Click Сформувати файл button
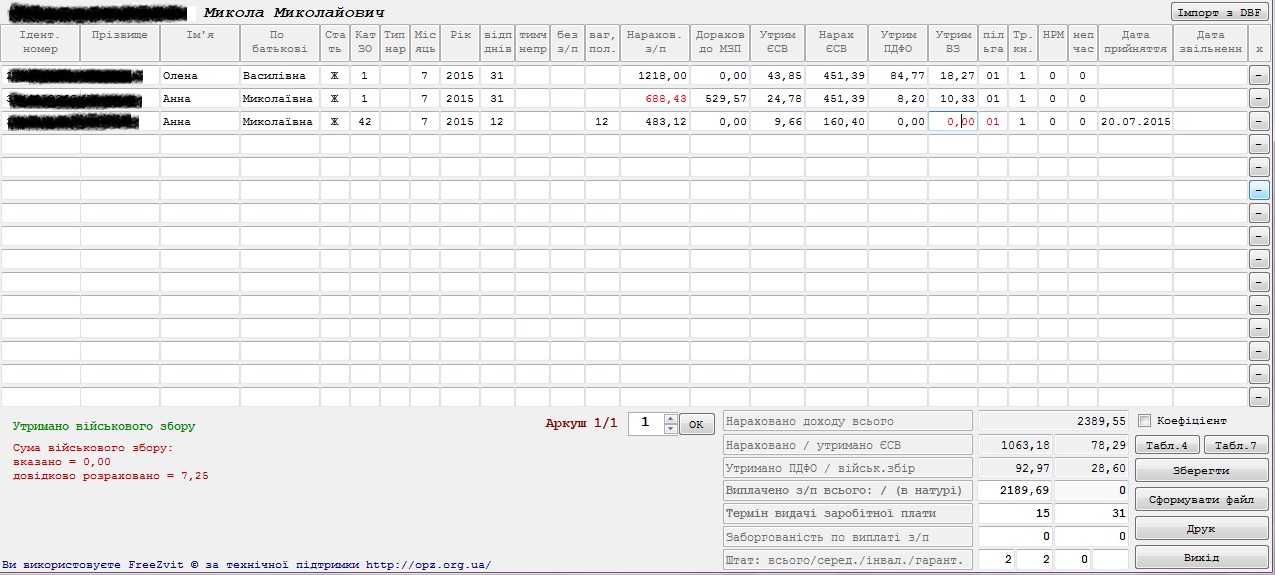The height and width of the screenshot is (575, 1275). coord(1201,499)
